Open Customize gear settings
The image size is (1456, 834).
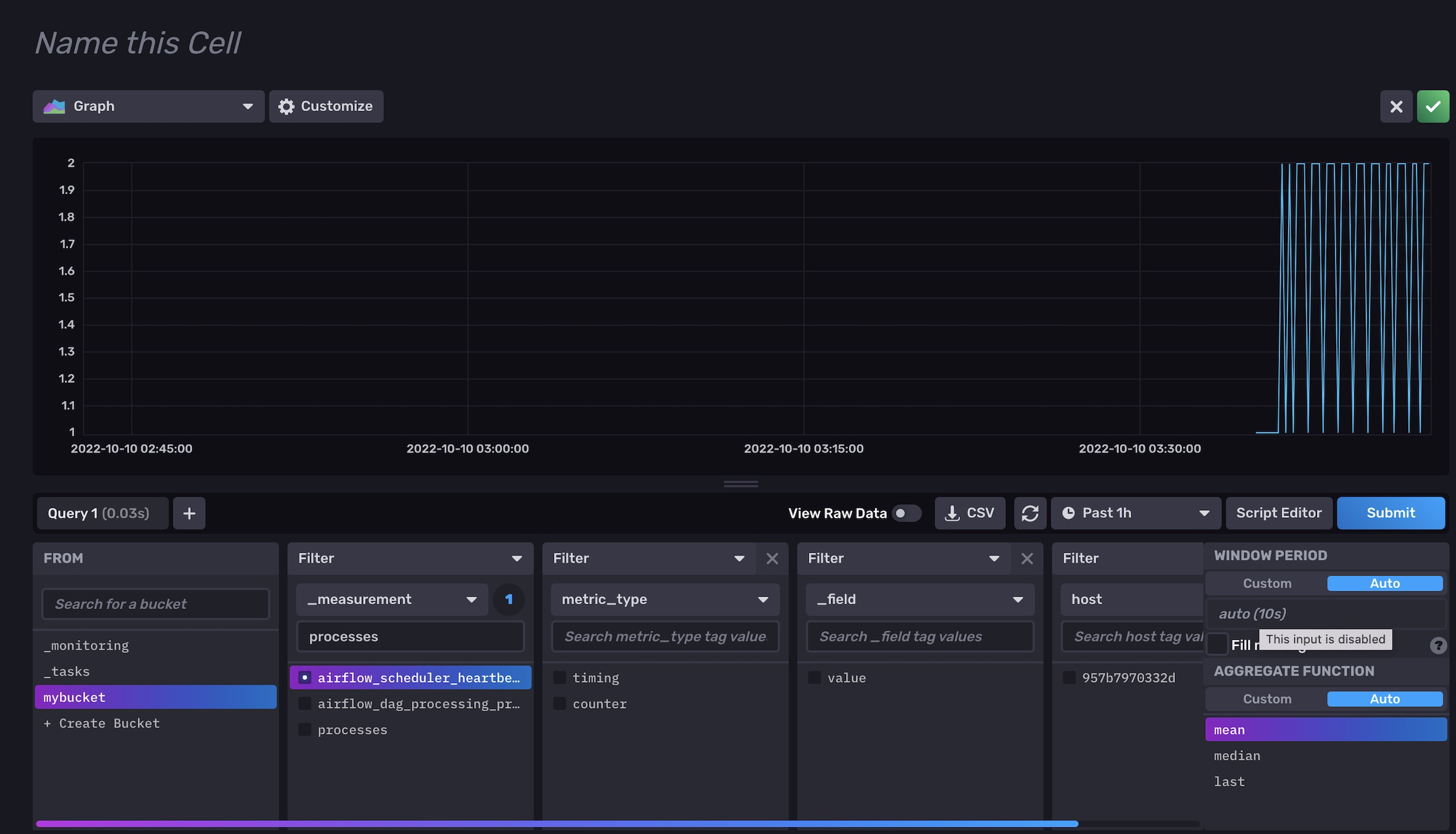(x=326, y=106)
